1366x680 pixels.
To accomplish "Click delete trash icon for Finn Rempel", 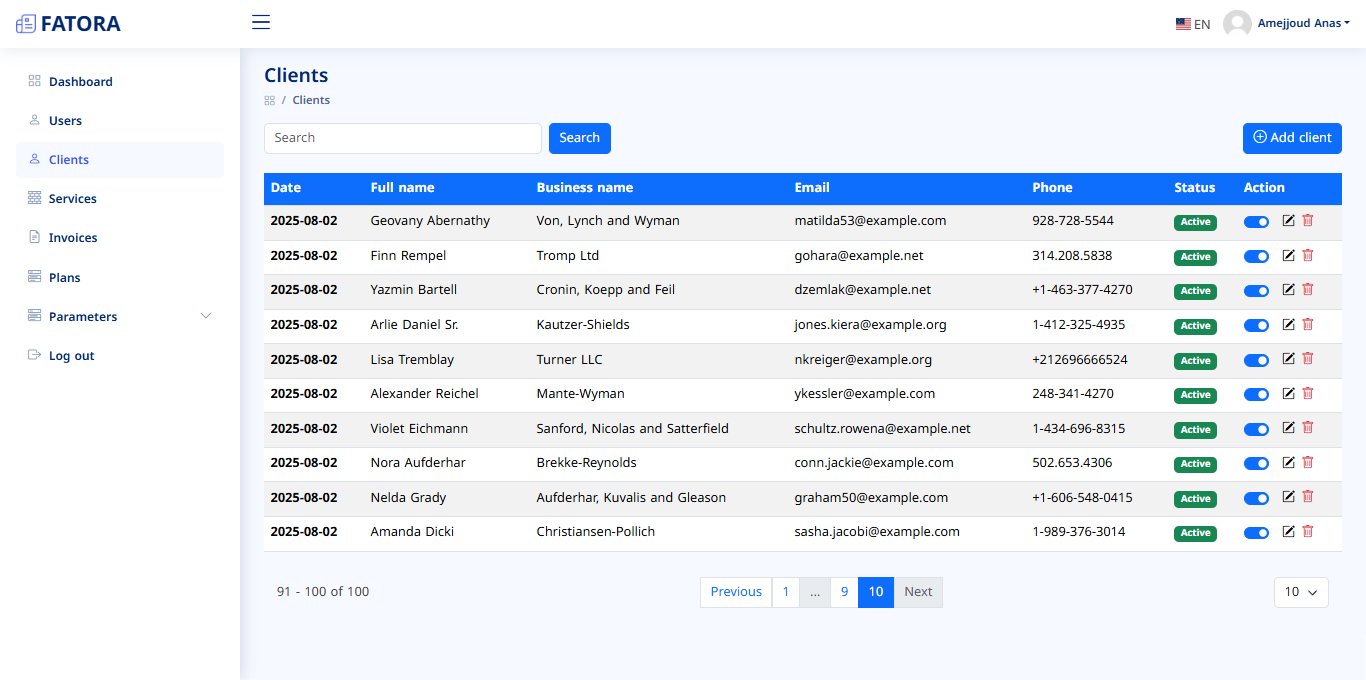I will [1308, 255].
